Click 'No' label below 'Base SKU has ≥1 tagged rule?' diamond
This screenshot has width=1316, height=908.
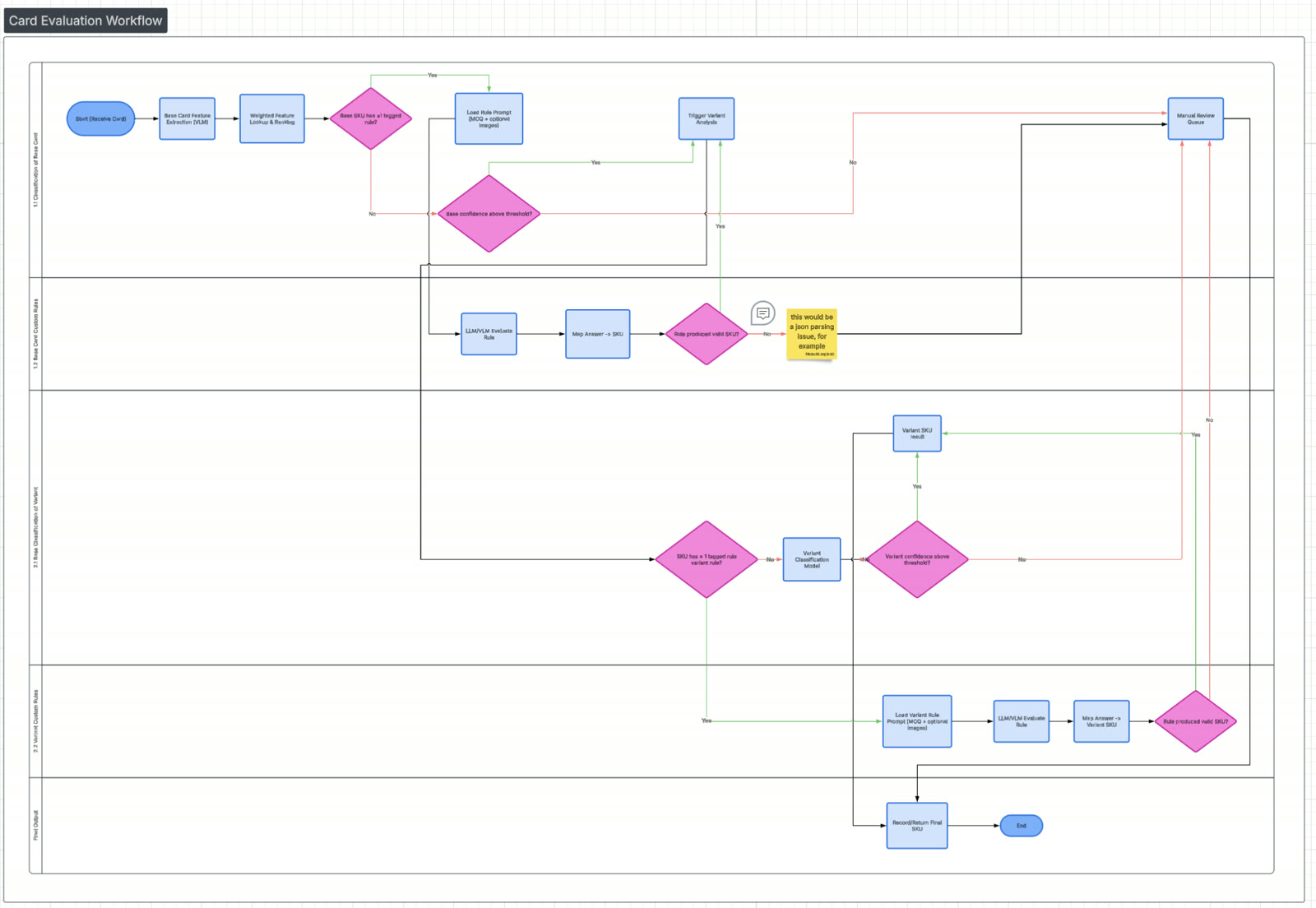373,214
